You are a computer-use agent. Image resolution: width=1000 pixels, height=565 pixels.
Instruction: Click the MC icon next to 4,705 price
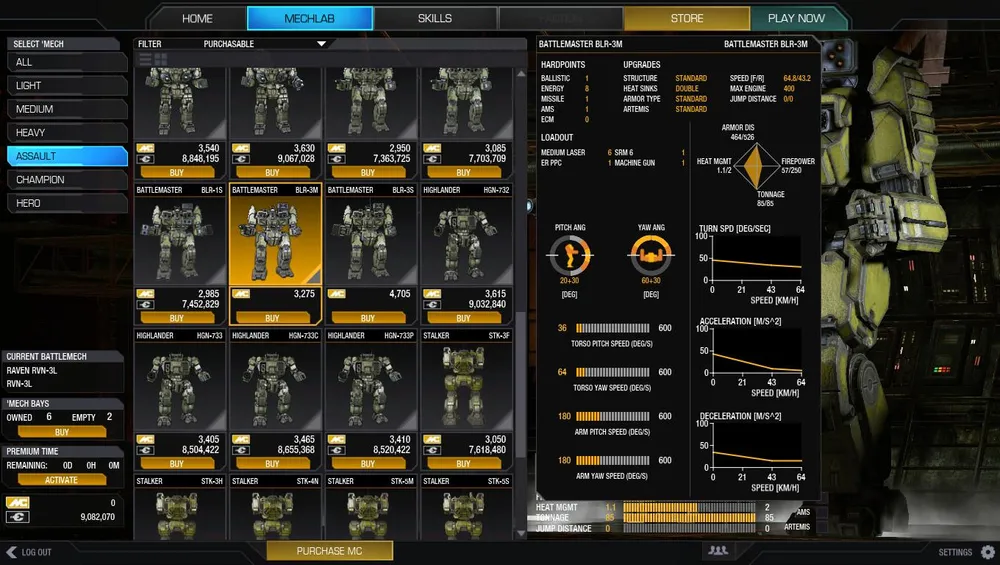337,294
